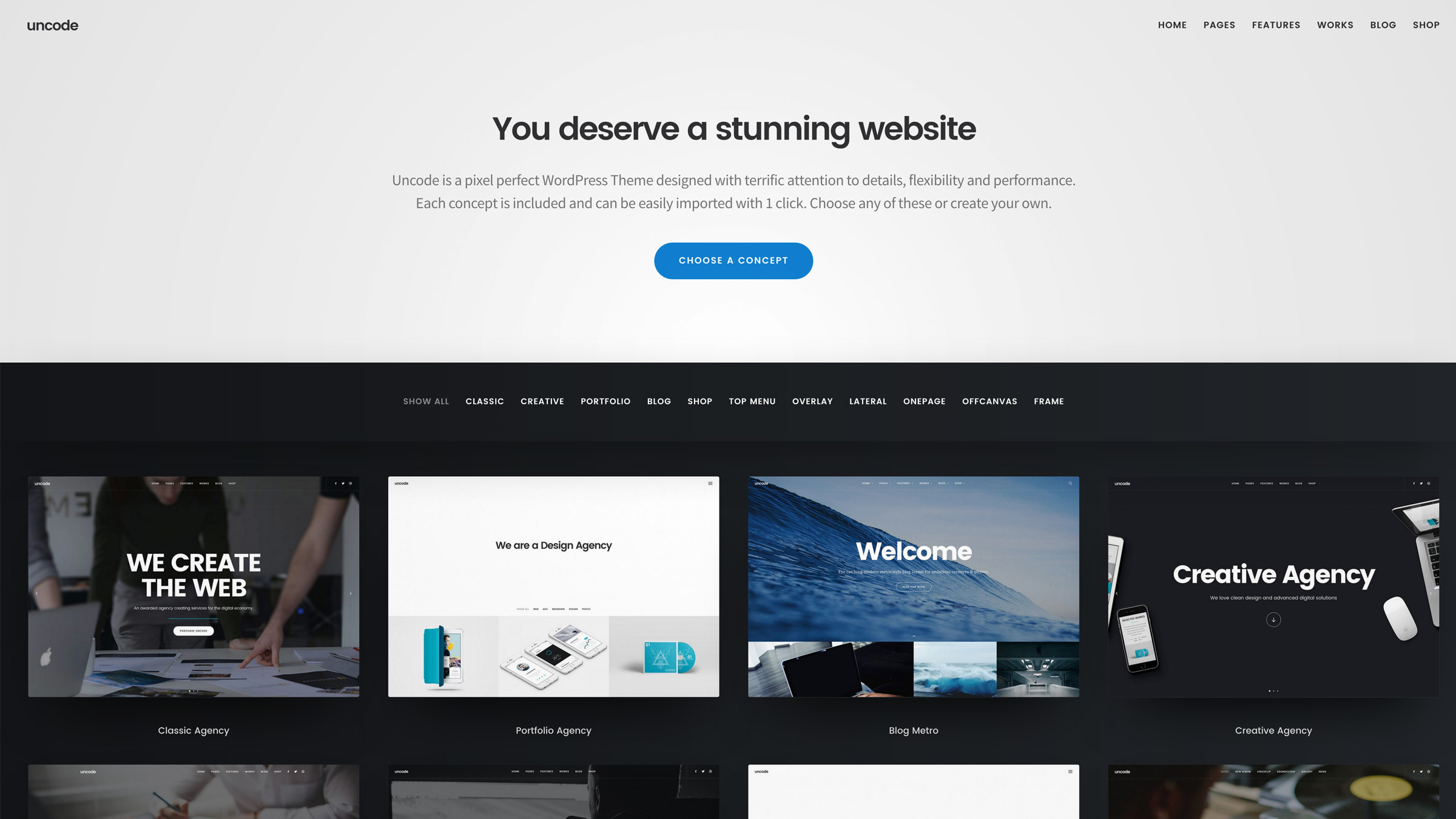Click the Uncode logo in top-left
The width and height of the screenshot is (1456, 819).
click(52, 24)
